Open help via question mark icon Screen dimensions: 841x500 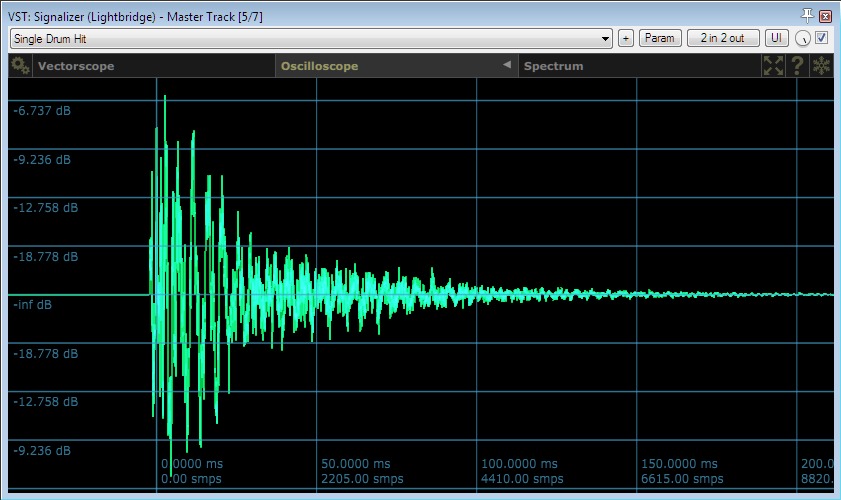797,66
